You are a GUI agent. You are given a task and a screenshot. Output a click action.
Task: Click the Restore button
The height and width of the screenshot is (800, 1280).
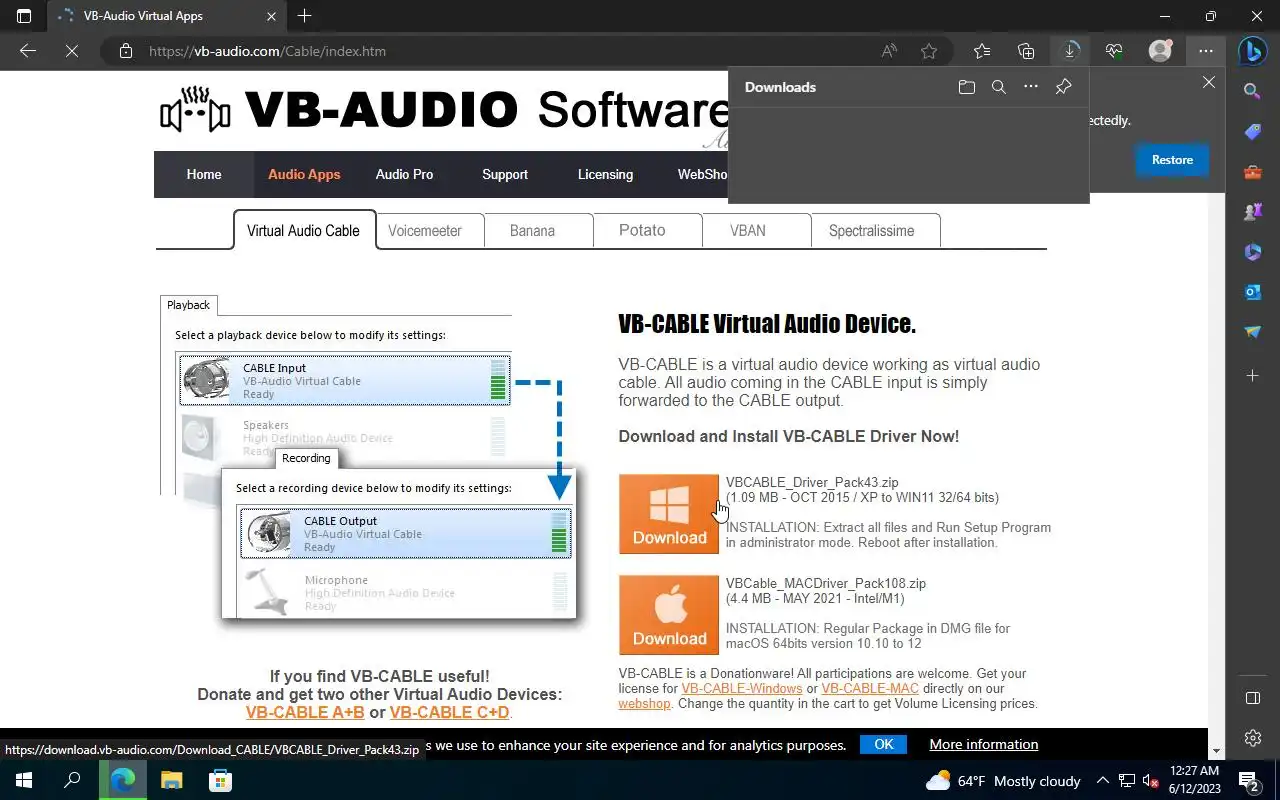coord(1172,160)
